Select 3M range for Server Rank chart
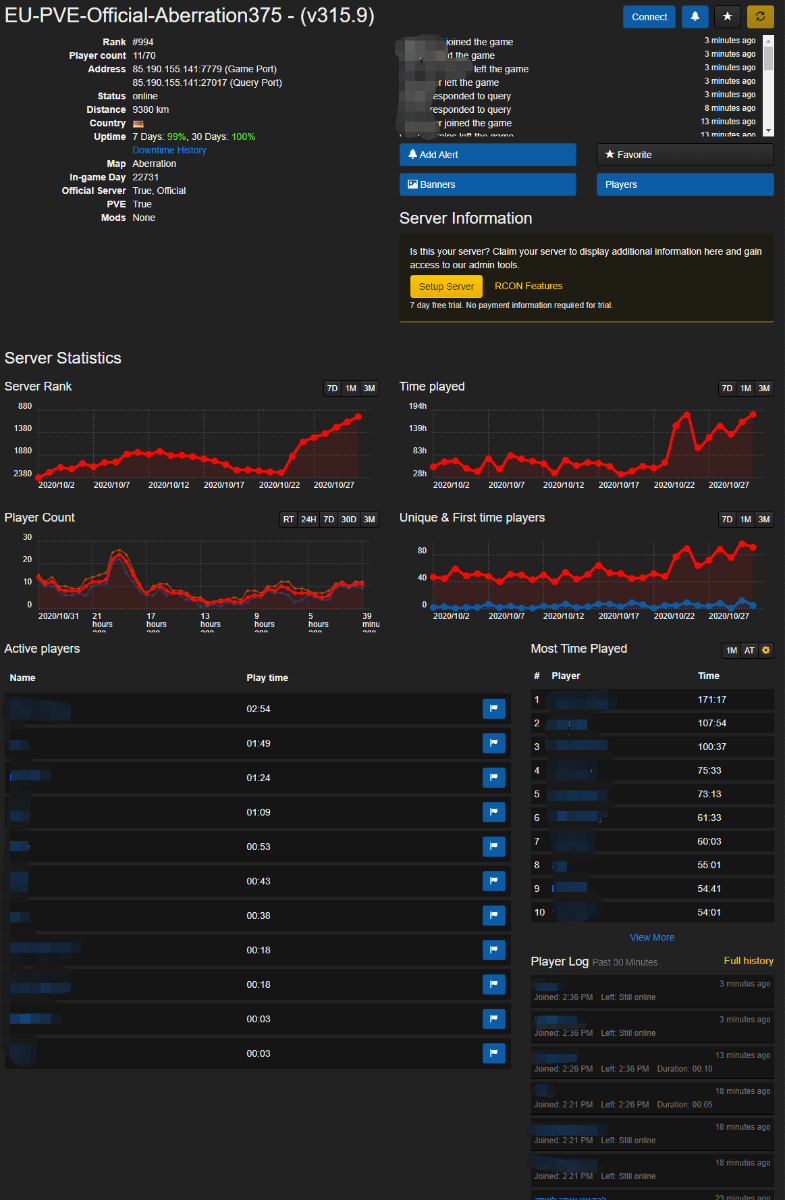Viewport: 785px width, 1200px height. point(369,388)
